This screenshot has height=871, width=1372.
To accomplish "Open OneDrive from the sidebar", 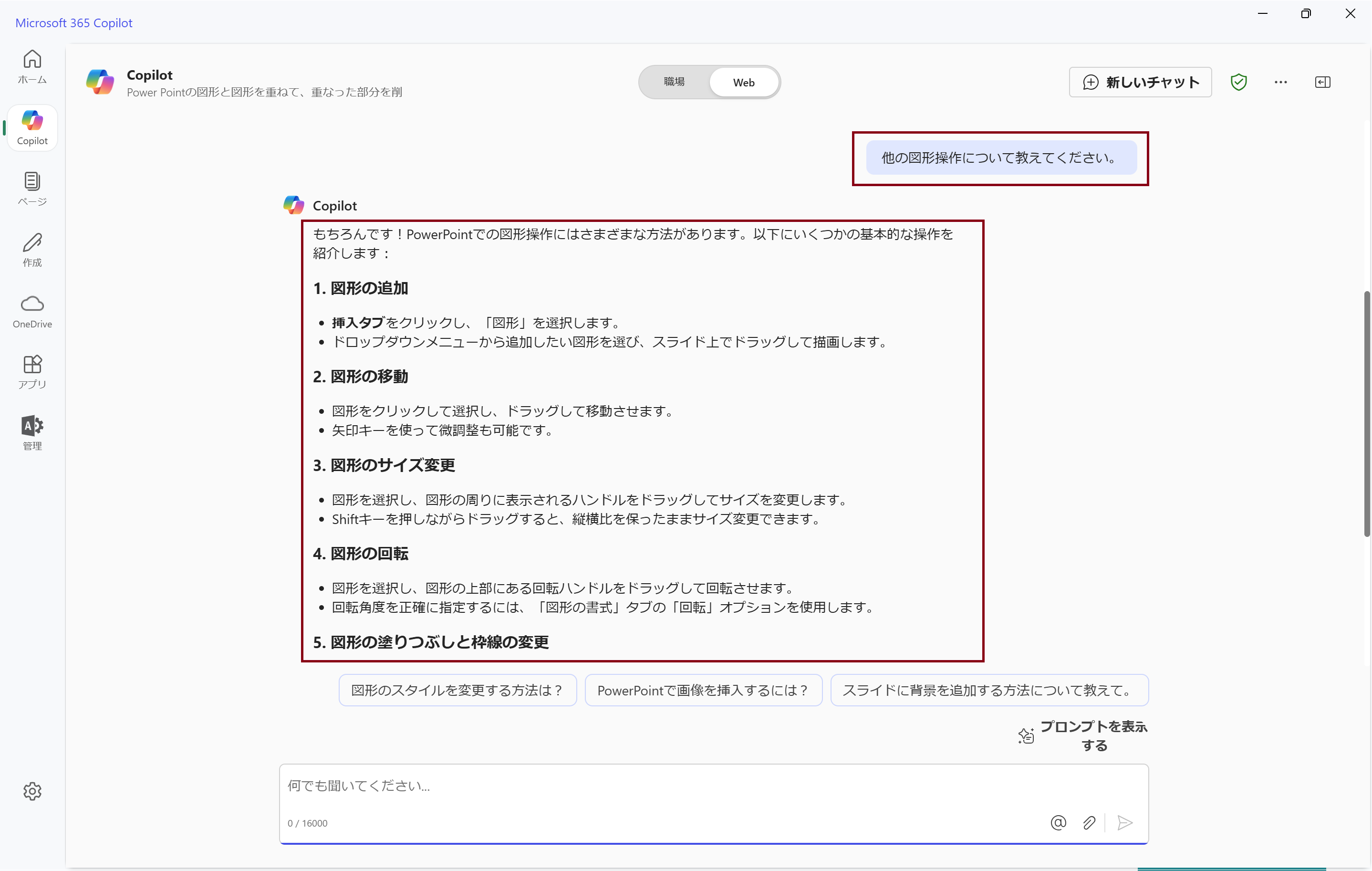I will tap(32, 311).
